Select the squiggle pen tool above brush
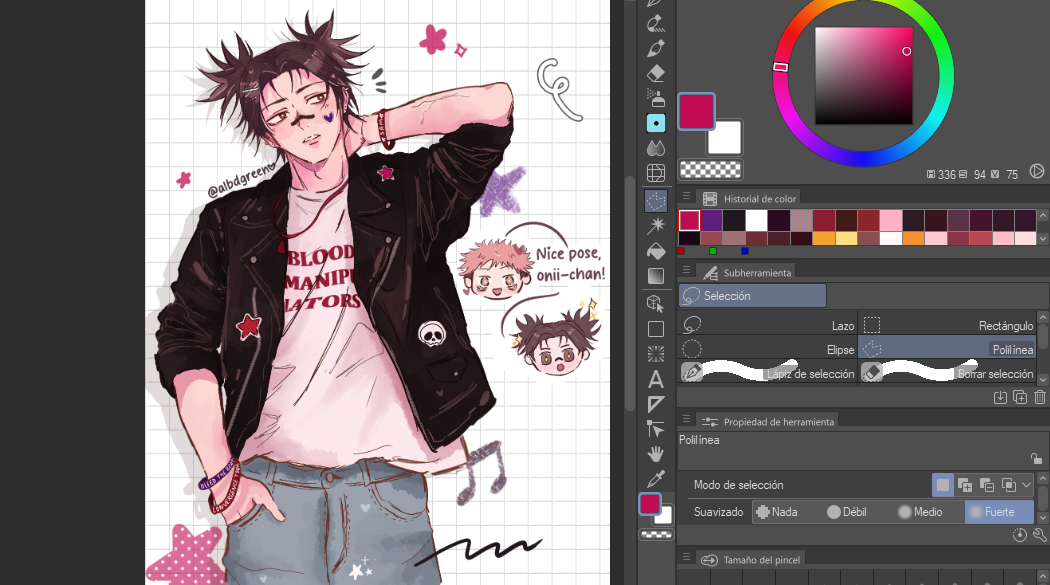Viewport: 1050px width, 585px height. [x=656, y=23]
